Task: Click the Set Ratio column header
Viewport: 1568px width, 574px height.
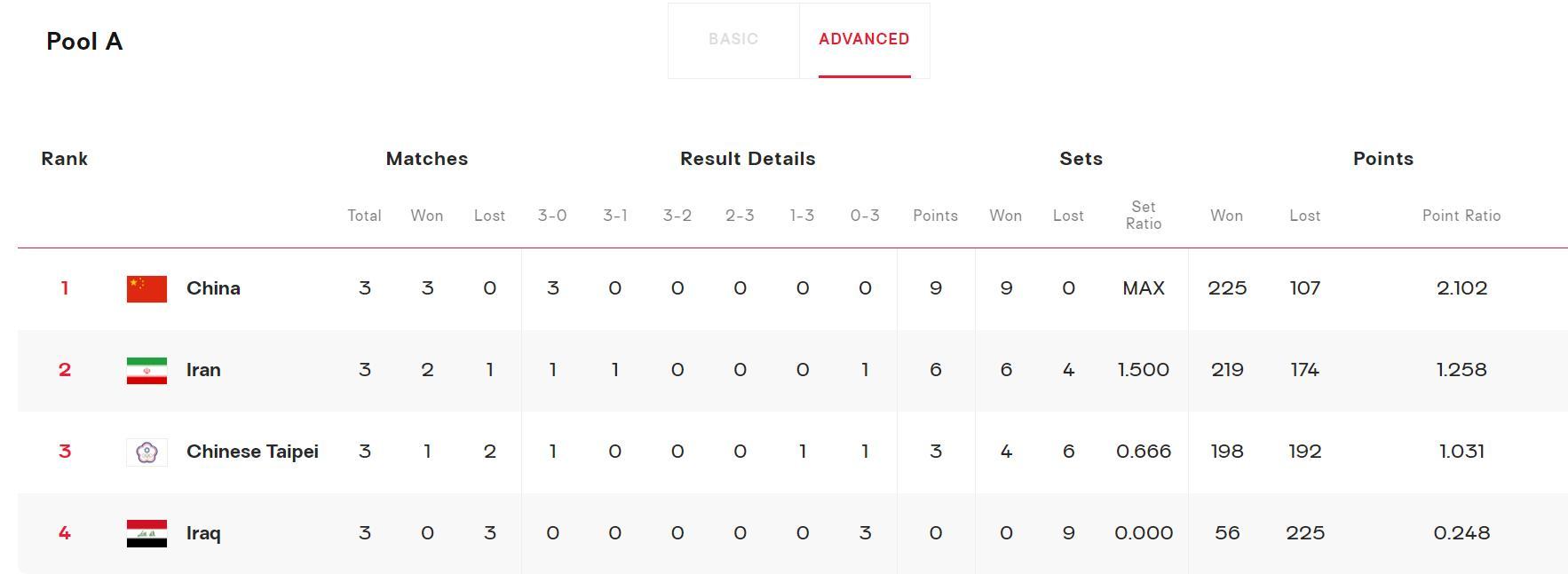Action: [x=1144, y=216]
